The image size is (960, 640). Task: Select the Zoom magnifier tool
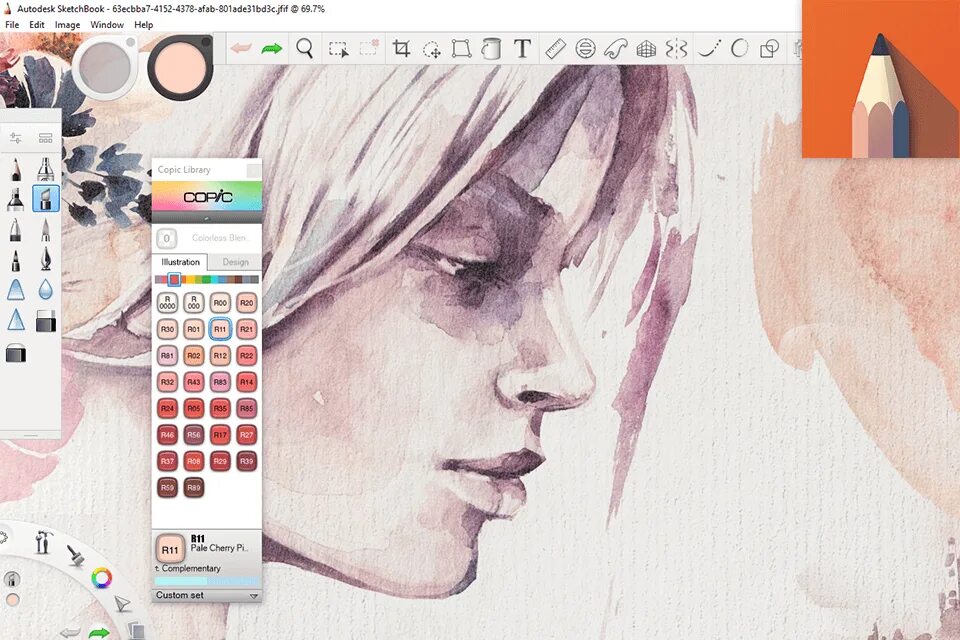[304, 48]
